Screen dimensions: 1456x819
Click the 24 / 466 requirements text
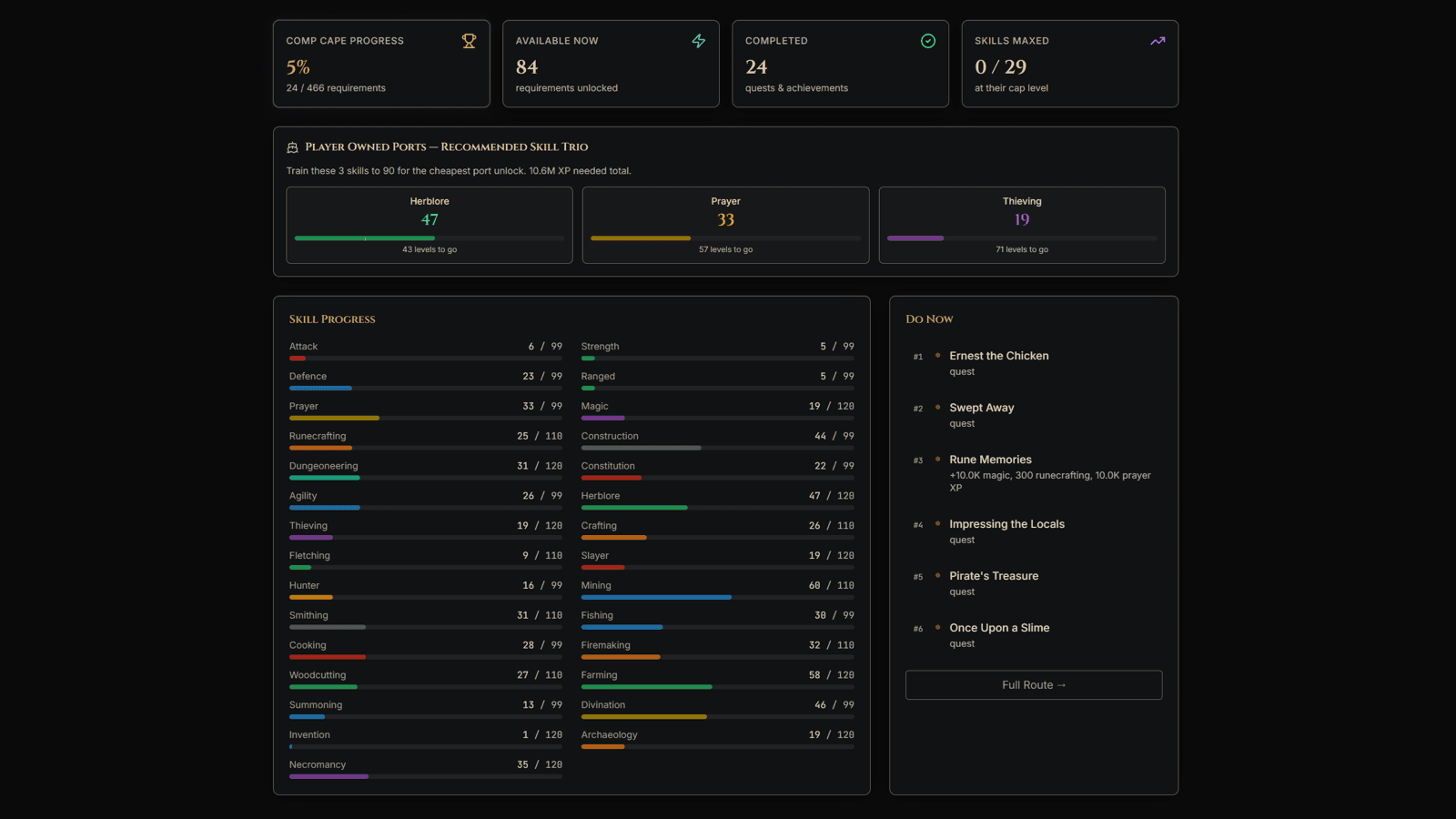[x=336, y=88]
